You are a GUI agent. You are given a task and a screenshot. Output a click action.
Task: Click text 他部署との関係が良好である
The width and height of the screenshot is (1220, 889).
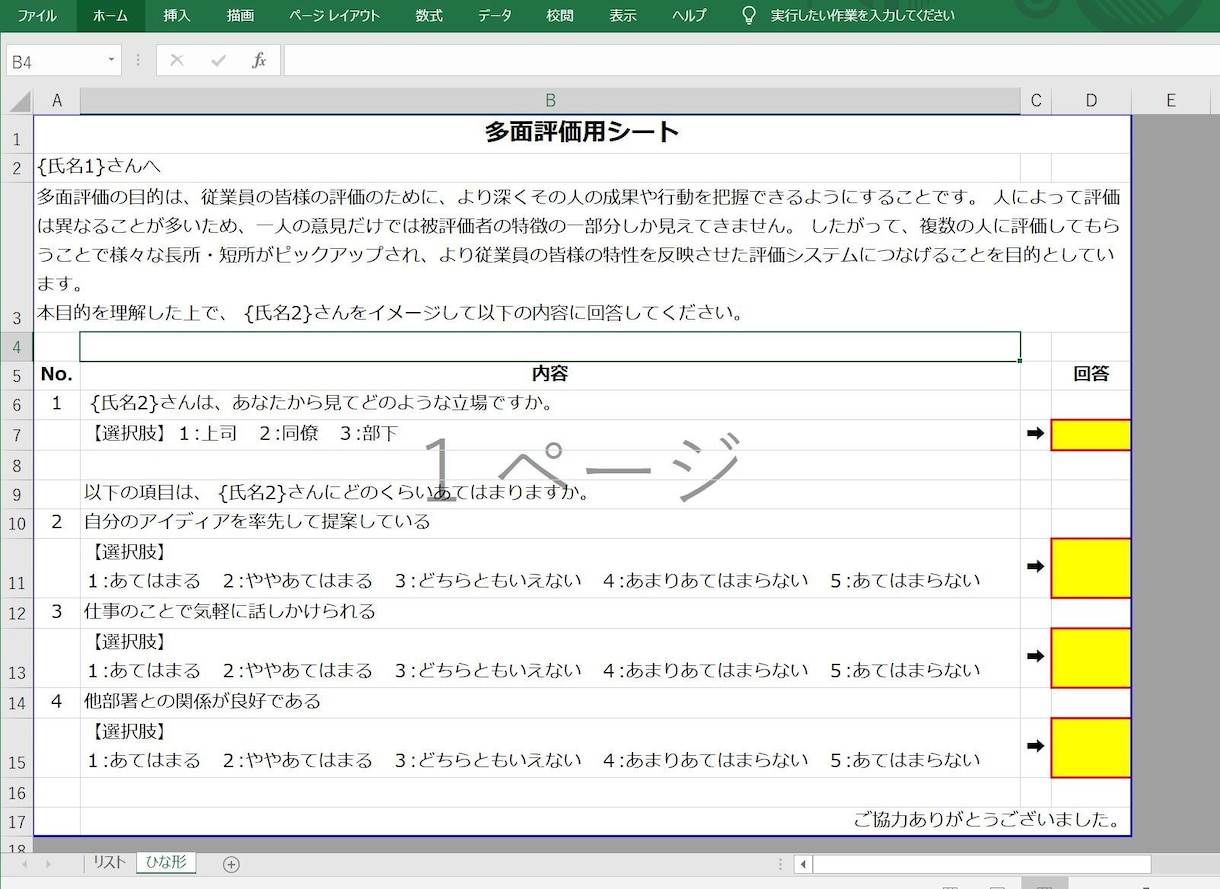coord(203,701)
